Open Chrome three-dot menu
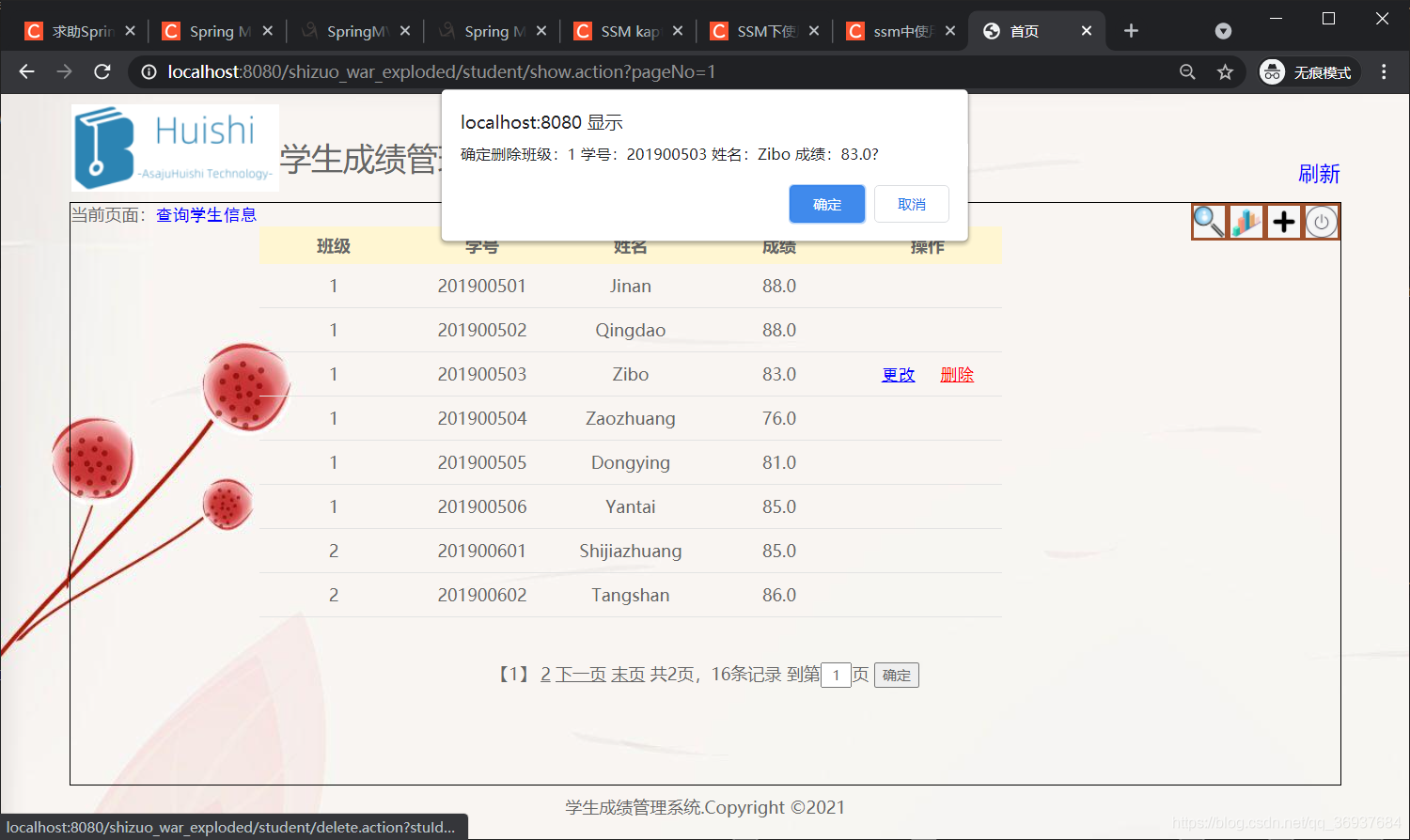 coord(1384,71)
